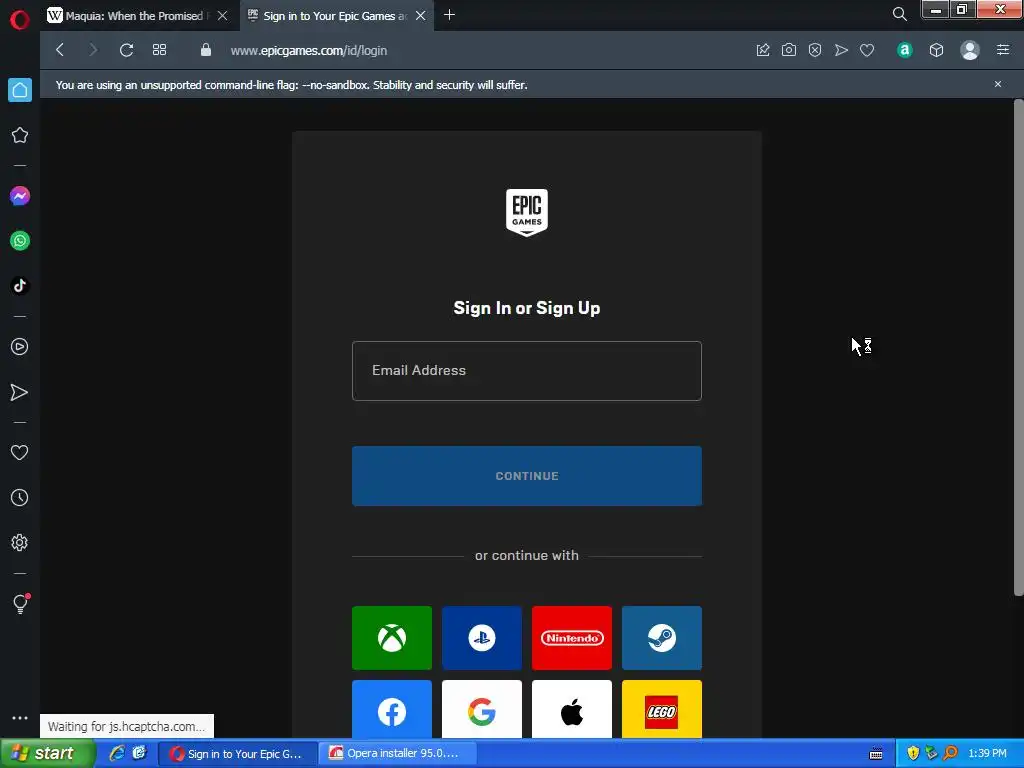The image size is (1024, 768).
Task: Open bookmarks star in sidebar
Action: pos(20,135)
